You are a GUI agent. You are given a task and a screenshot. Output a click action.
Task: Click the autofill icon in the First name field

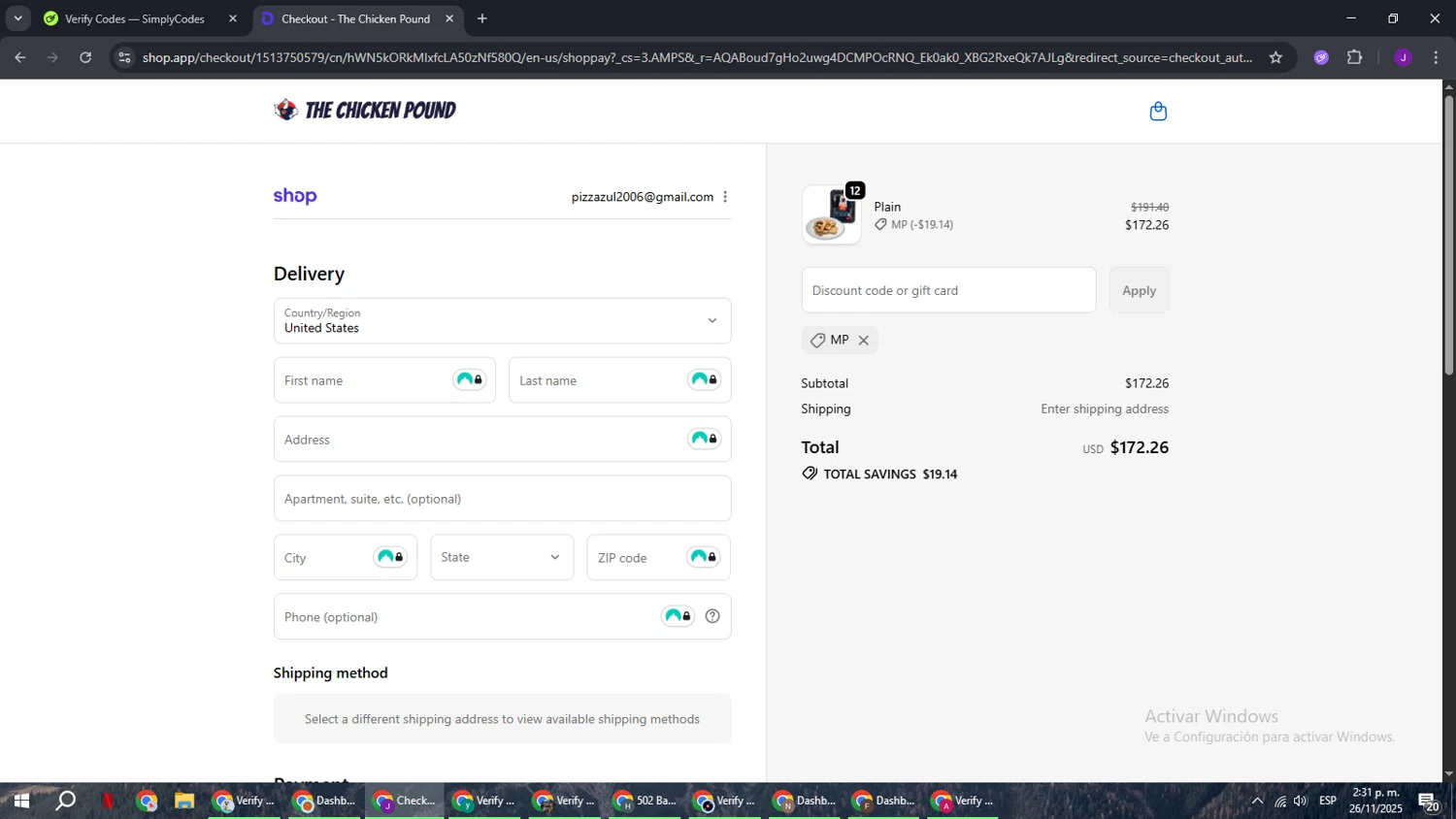pos(470,379)
